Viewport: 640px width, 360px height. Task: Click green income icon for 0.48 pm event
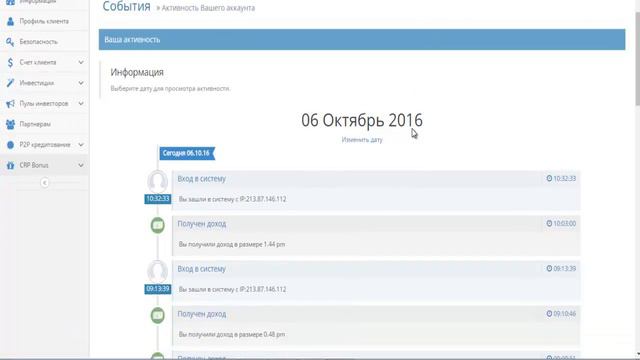[x=158, y=315]
